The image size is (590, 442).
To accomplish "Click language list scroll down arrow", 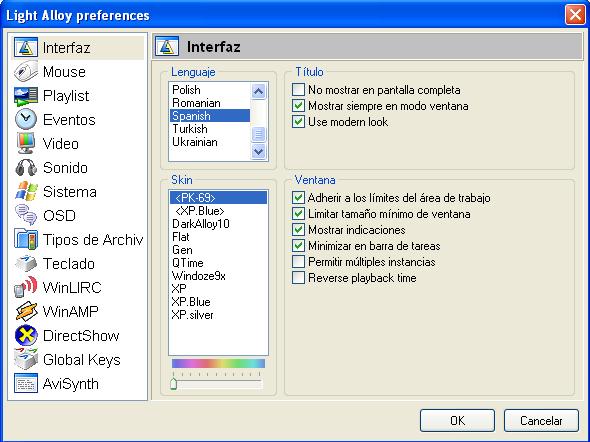I will (259, 152).
